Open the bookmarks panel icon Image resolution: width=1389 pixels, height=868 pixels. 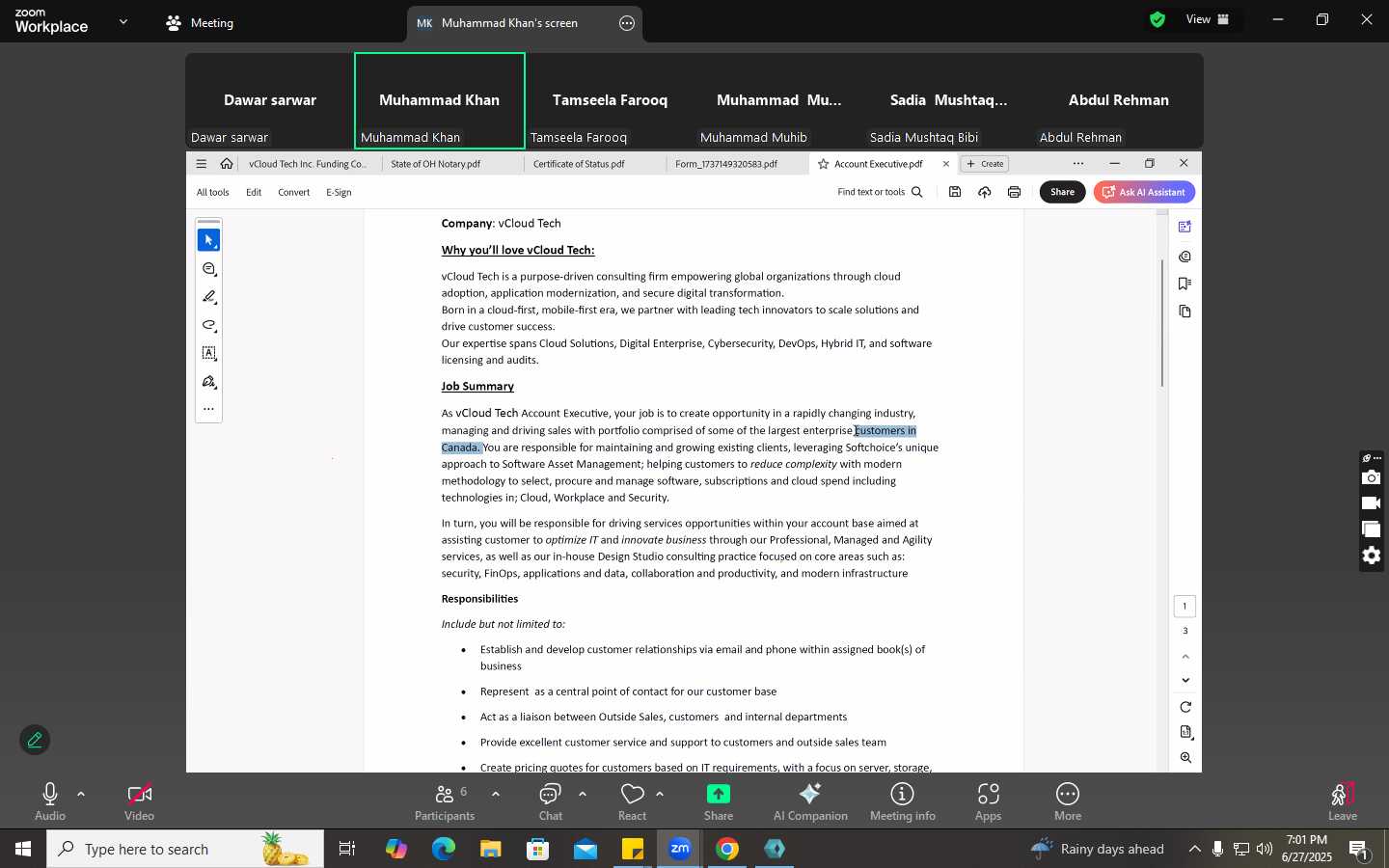pyautogui.click(x=1185, y=284)
